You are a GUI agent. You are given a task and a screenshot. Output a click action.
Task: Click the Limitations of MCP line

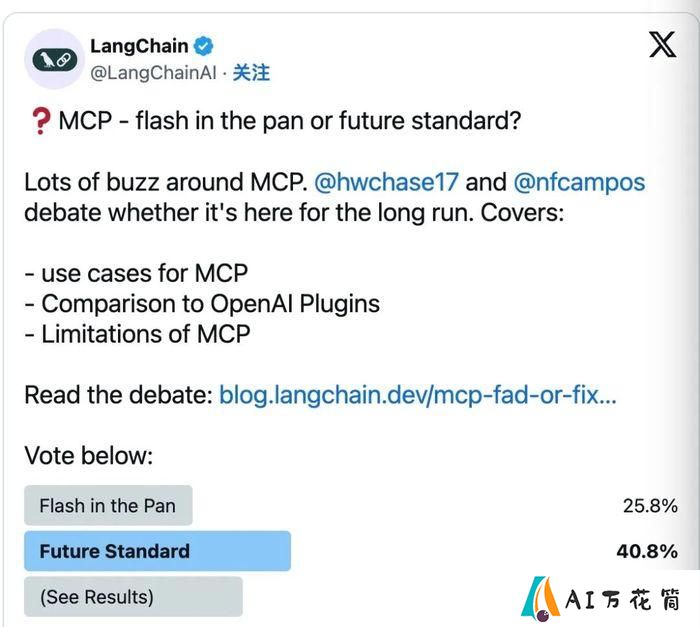138,334
